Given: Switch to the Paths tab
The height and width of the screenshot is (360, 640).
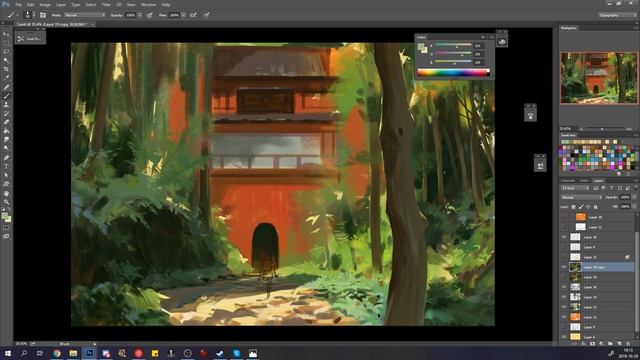Looking at the screenshot, I should (x=584, y=180).
